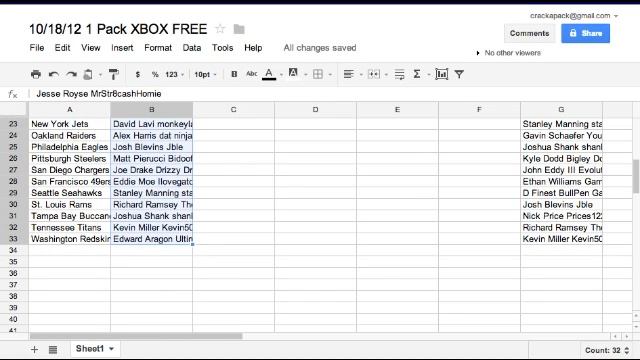Viewport: 640px width, 360px height.
Task: Click the merge cells icon
Action: [373, 74]
